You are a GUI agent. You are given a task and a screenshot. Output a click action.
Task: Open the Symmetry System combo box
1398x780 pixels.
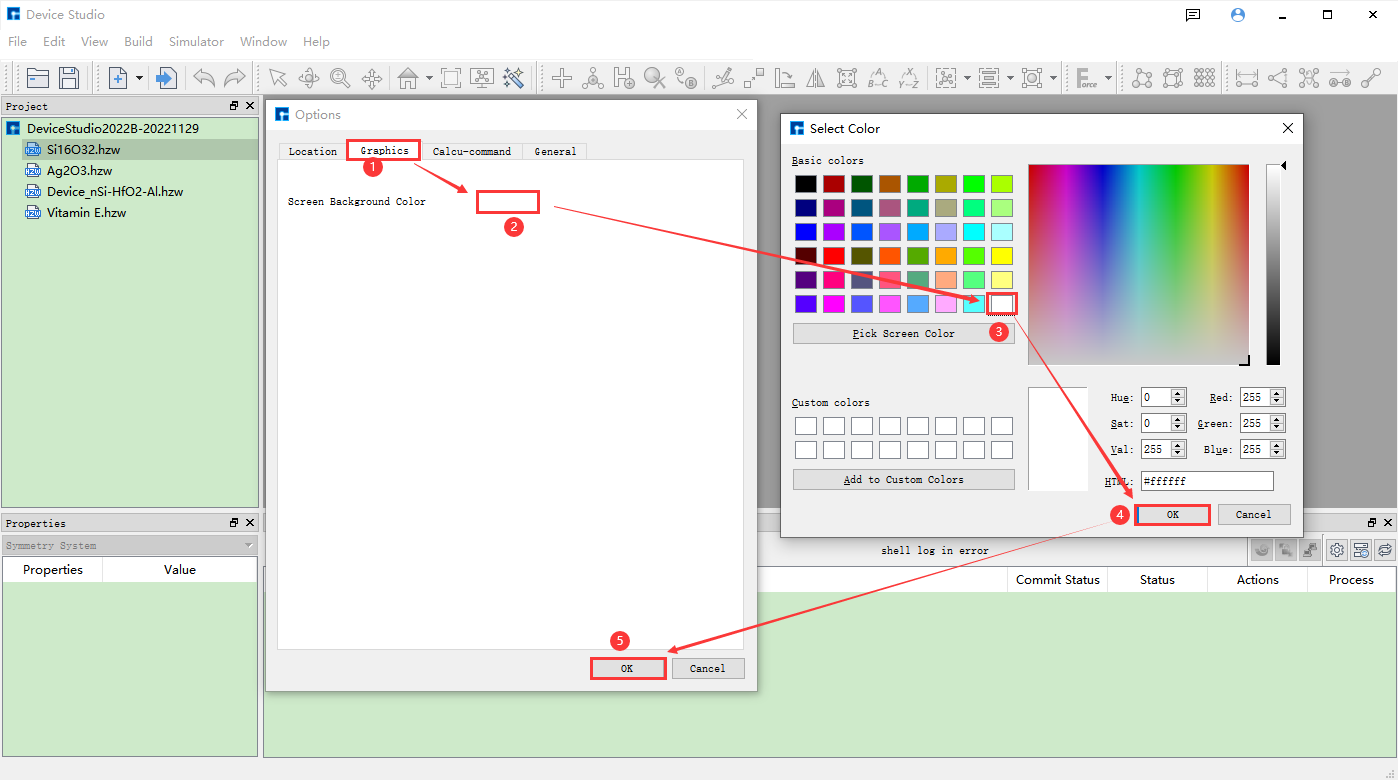click(130, 546)
